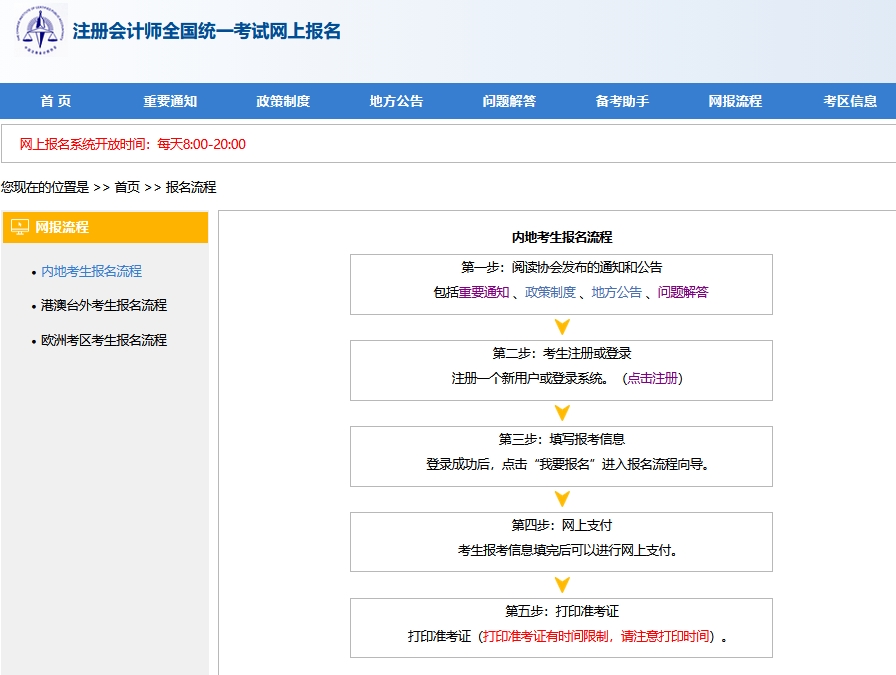Open 港澳台外考生报名流程 in the sidebar

tap(104, 305)
